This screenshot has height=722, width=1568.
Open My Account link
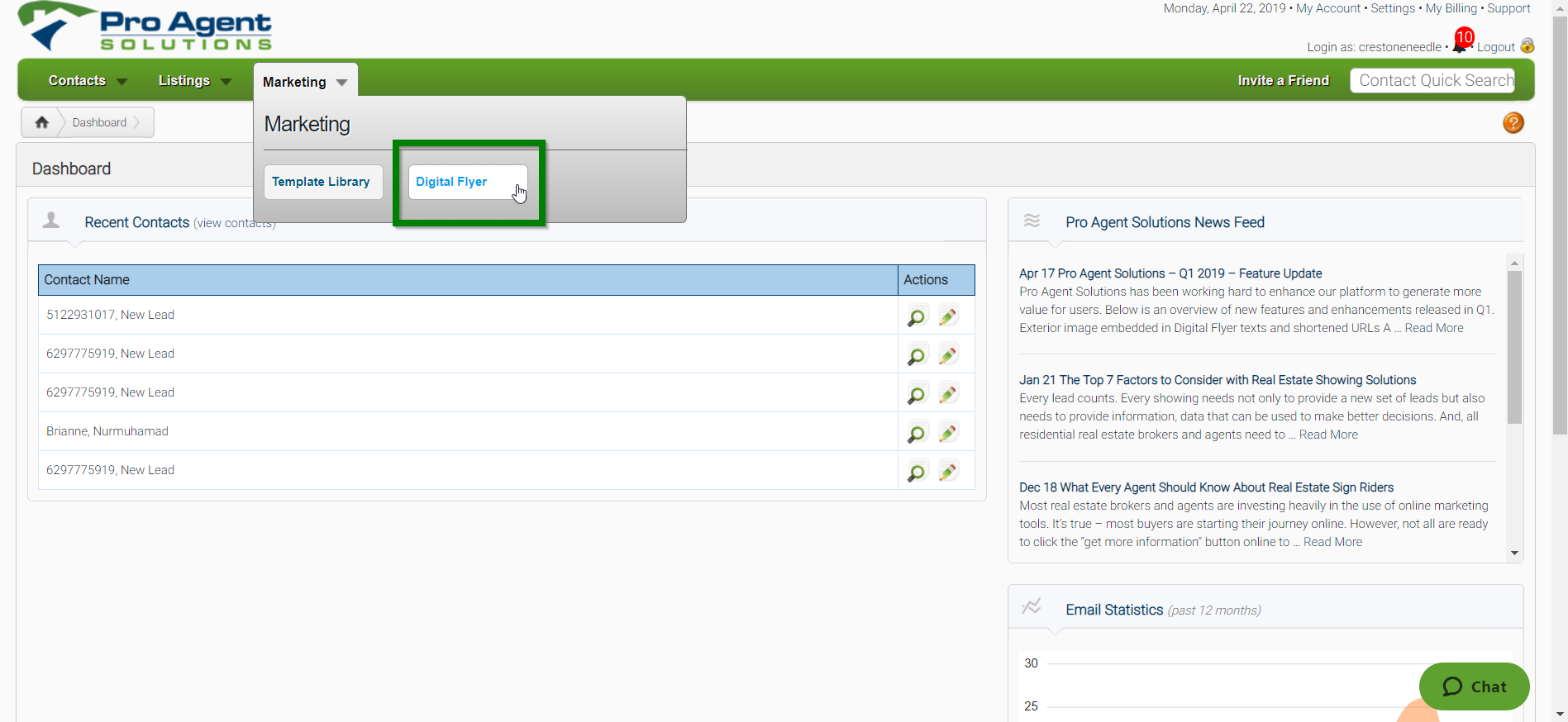tap(1328, 8)
